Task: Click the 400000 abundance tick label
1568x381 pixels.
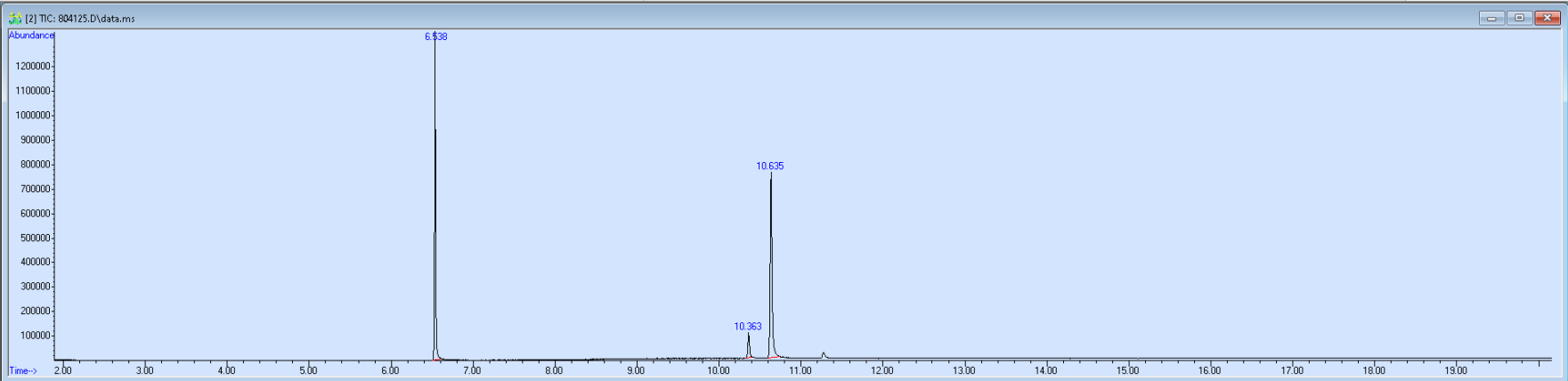Action: [36, 262]
